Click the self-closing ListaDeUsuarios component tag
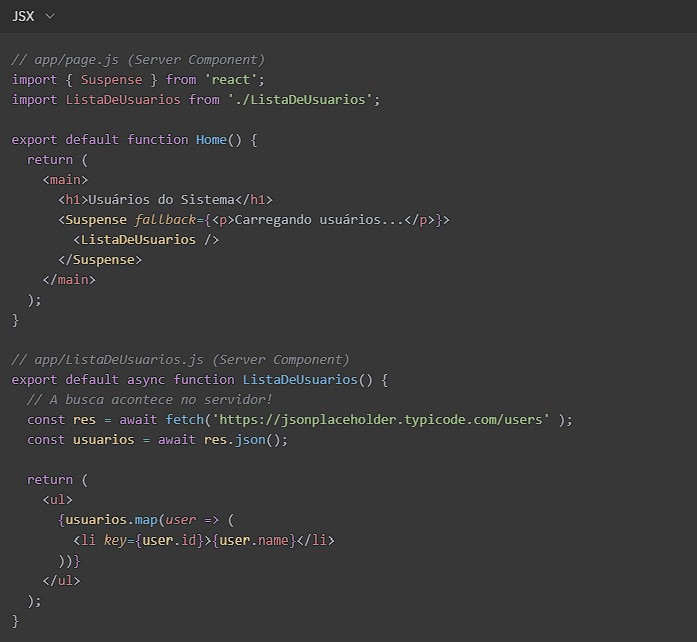697x642 pixels. [146, 239]
